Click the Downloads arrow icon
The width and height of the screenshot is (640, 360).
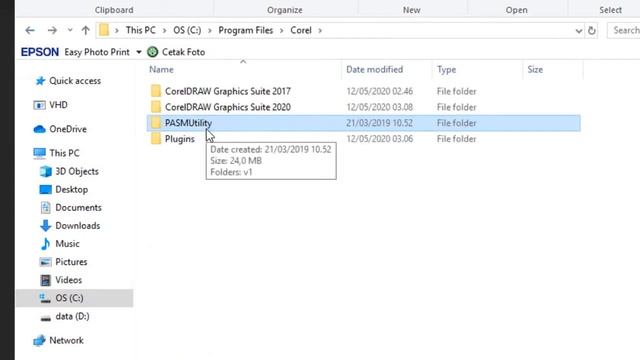[45, 226]
